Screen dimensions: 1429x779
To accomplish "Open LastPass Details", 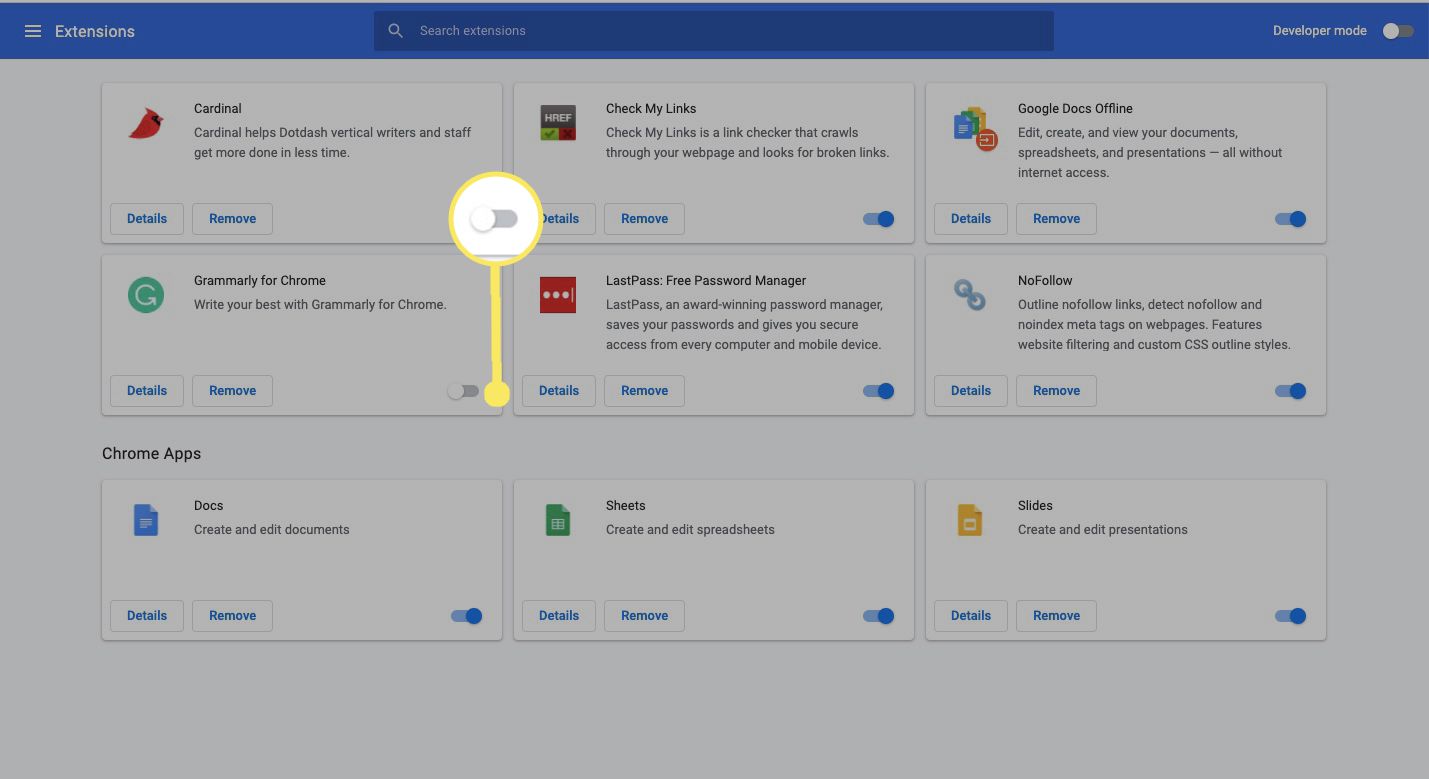I will pyautogui.click(x=559, y=391).
